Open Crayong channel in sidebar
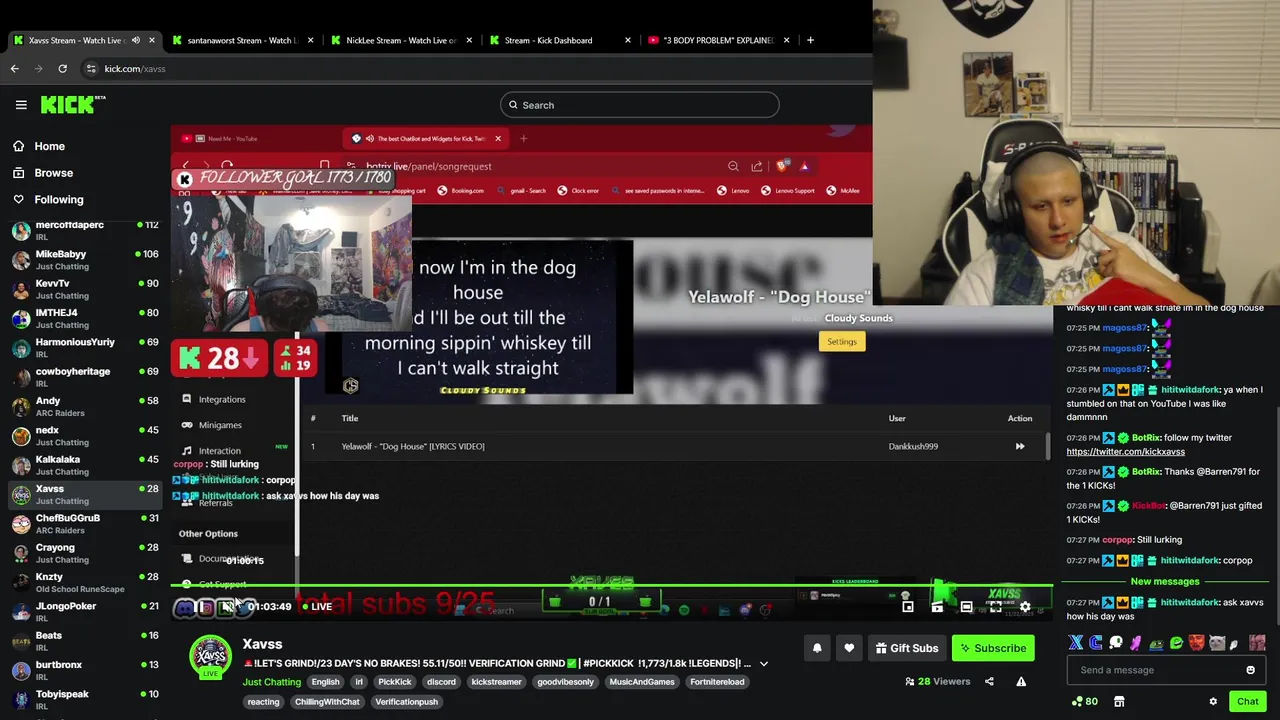 (x=85, y=553)
